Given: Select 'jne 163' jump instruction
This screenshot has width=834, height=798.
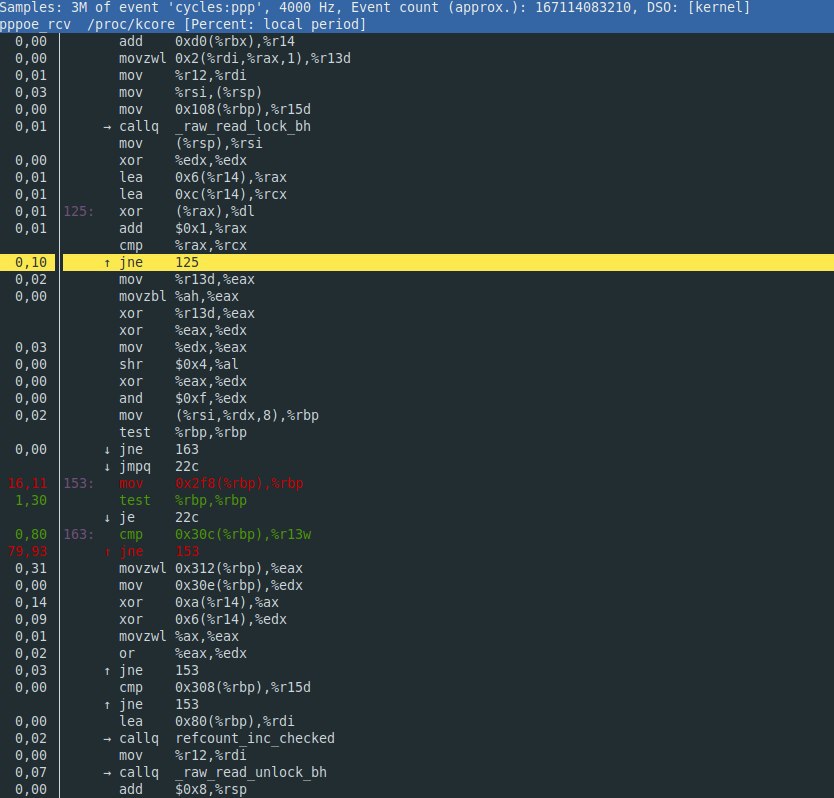Looking at the screenshot, I should (x=151, y=450).
